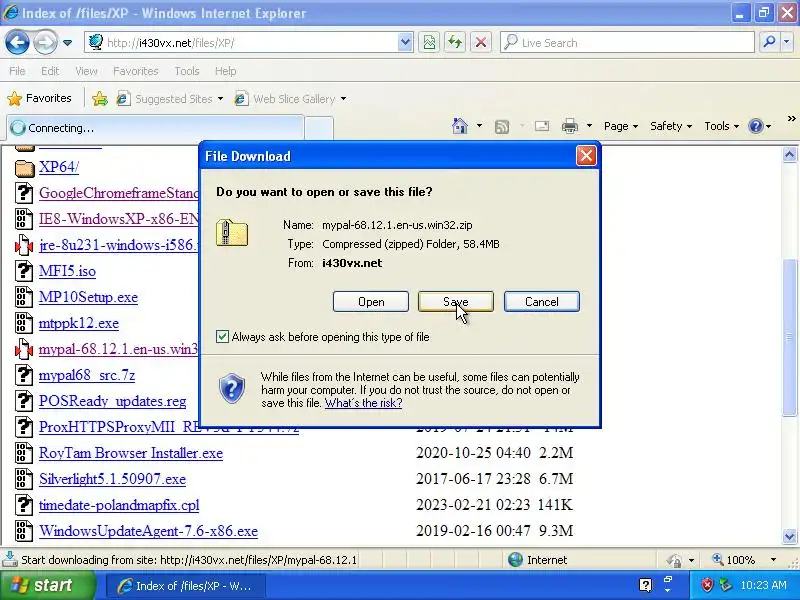Click the Silverlight5.1.50907.exe link
This screenshot has height=600, width=800.
coord(112,479)
